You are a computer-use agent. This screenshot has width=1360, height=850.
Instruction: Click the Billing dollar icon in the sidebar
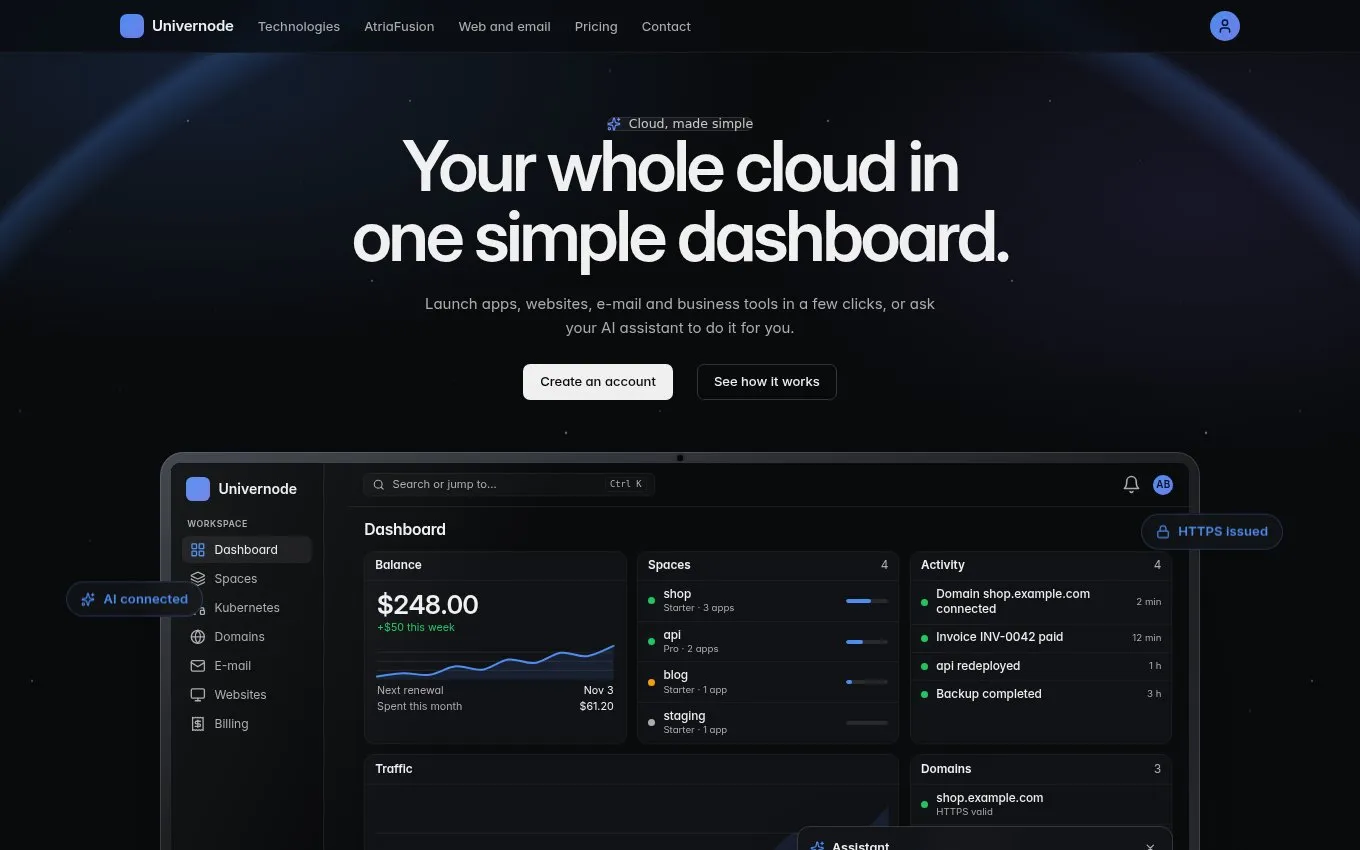coord(197,724)
